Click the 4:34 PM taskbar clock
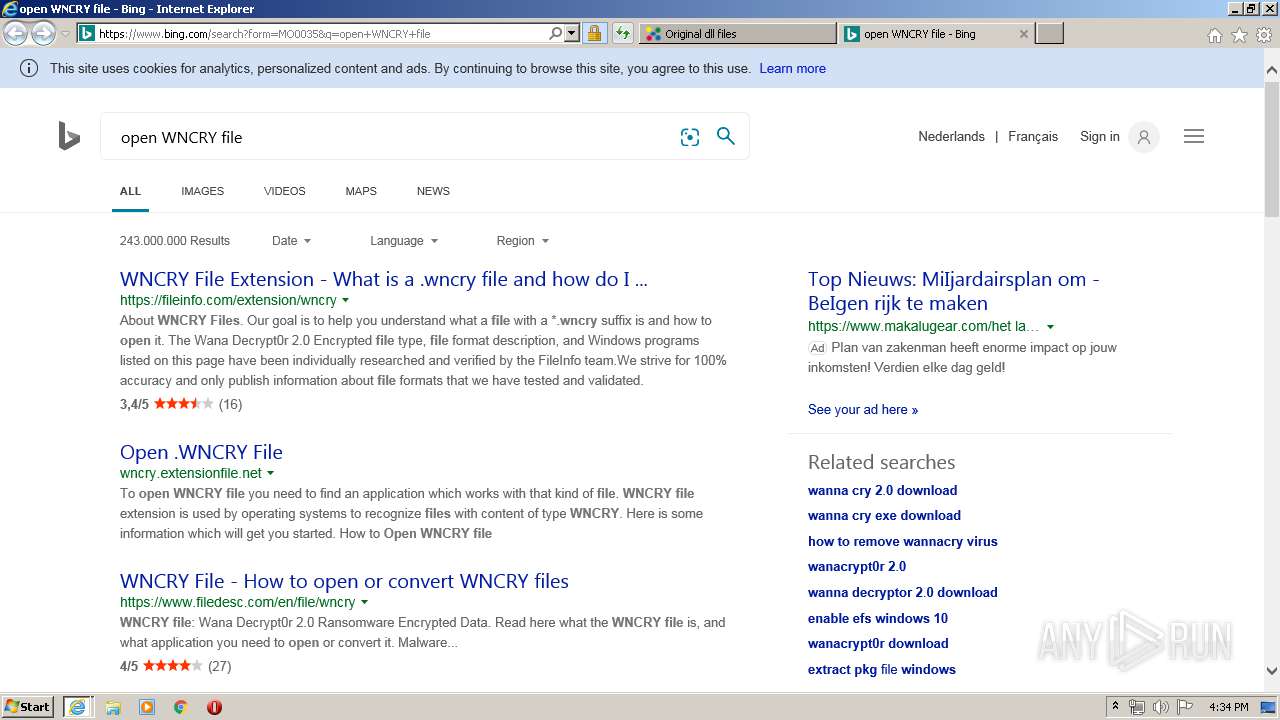The image size is (1280, 720). (1228, 707)
